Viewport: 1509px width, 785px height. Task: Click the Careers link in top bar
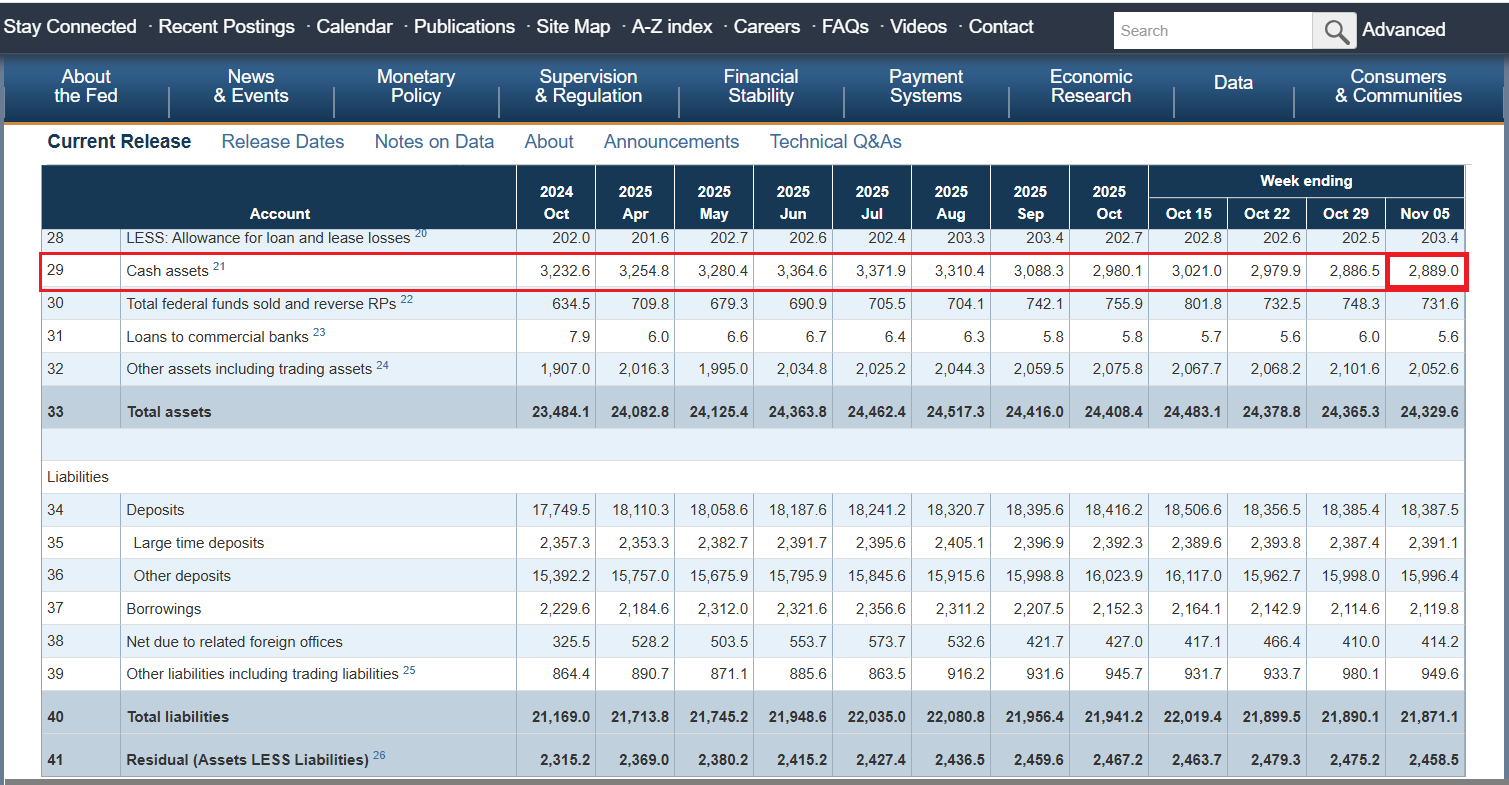[766, 27]
